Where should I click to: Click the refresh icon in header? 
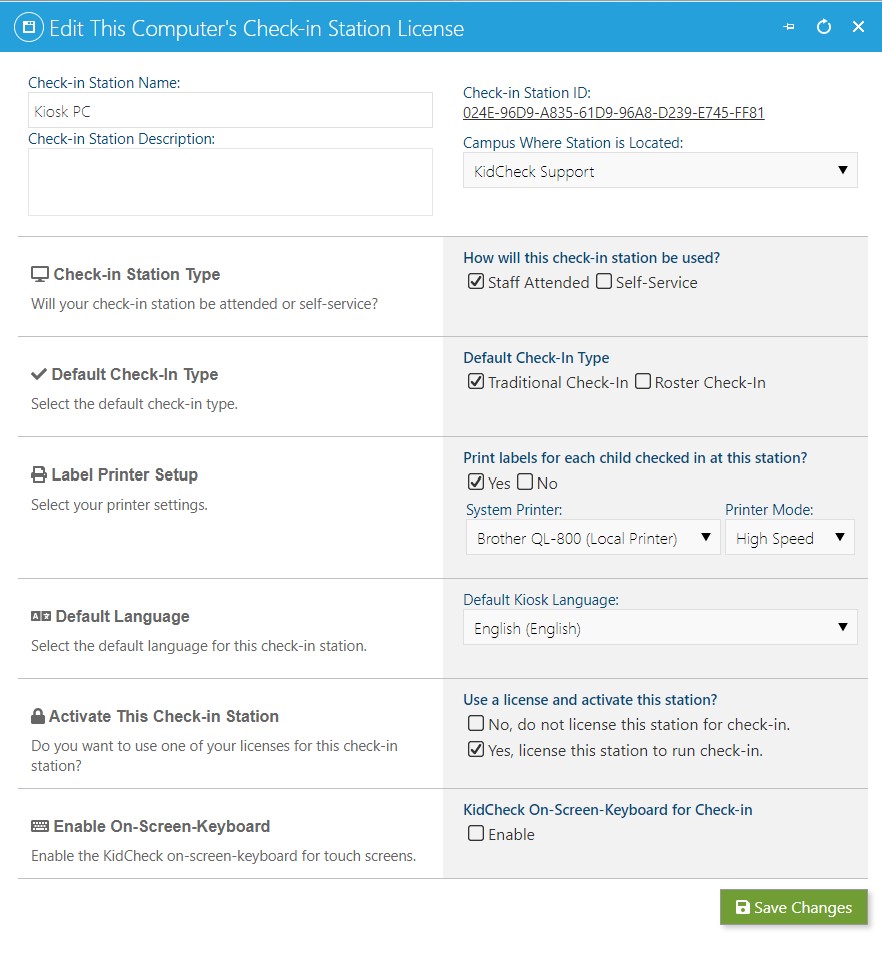pos(824,27)
